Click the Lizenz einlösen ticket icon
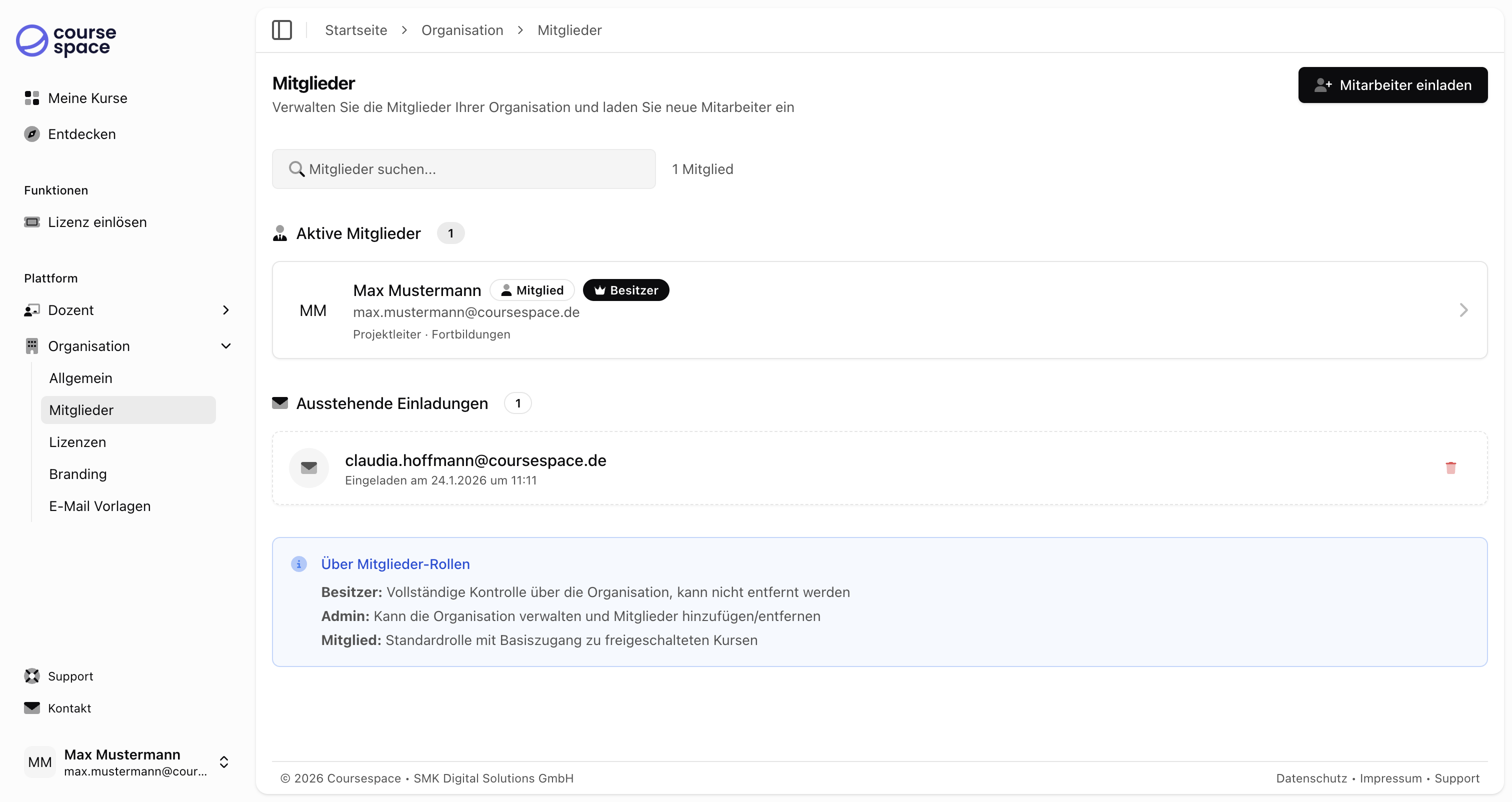1512x802 pixels. 31,222
